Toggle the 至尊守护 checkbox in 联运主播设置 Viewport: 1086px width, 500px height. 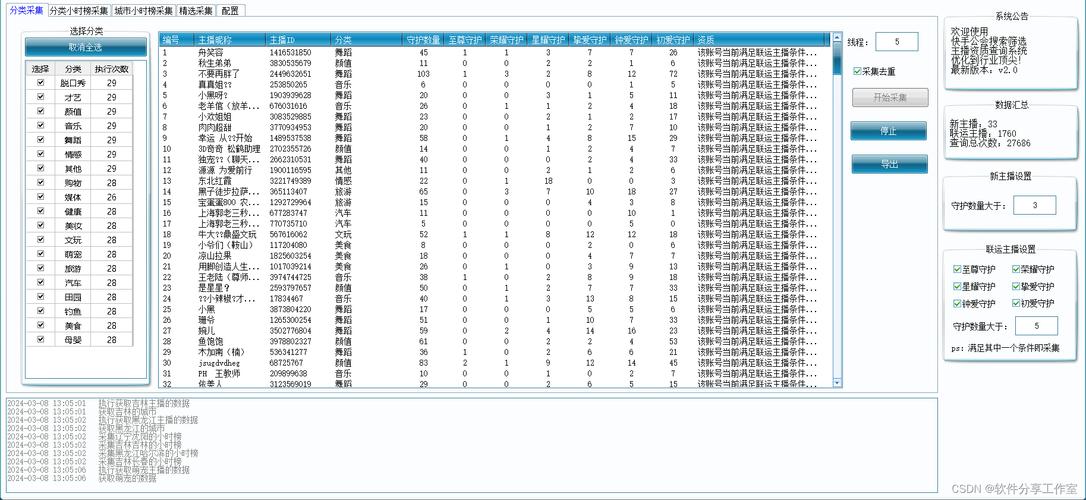pos(957,269)
